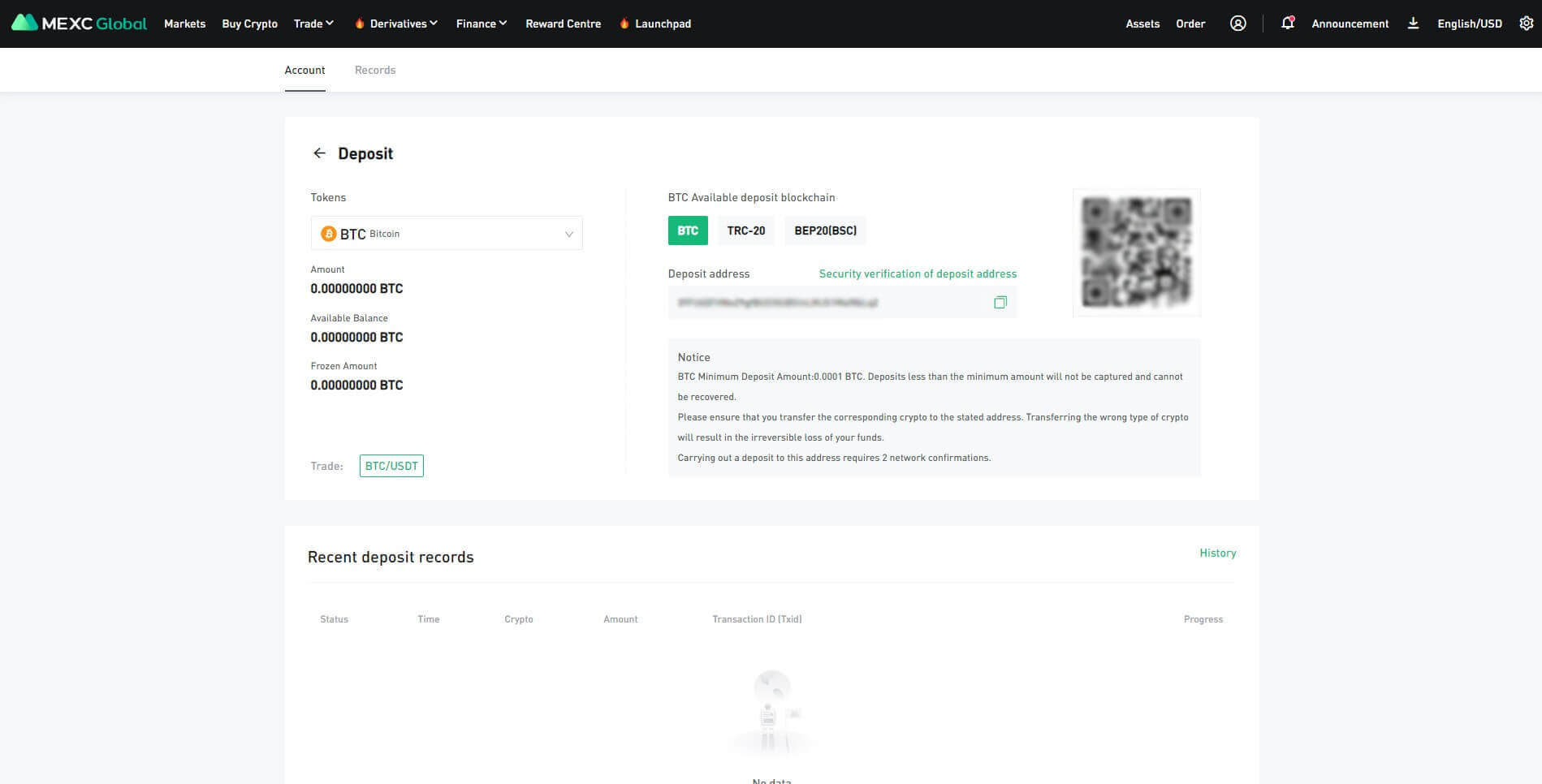Switch to the Records tab
Screen dimensions: 1542x784
tap(375, 70)
